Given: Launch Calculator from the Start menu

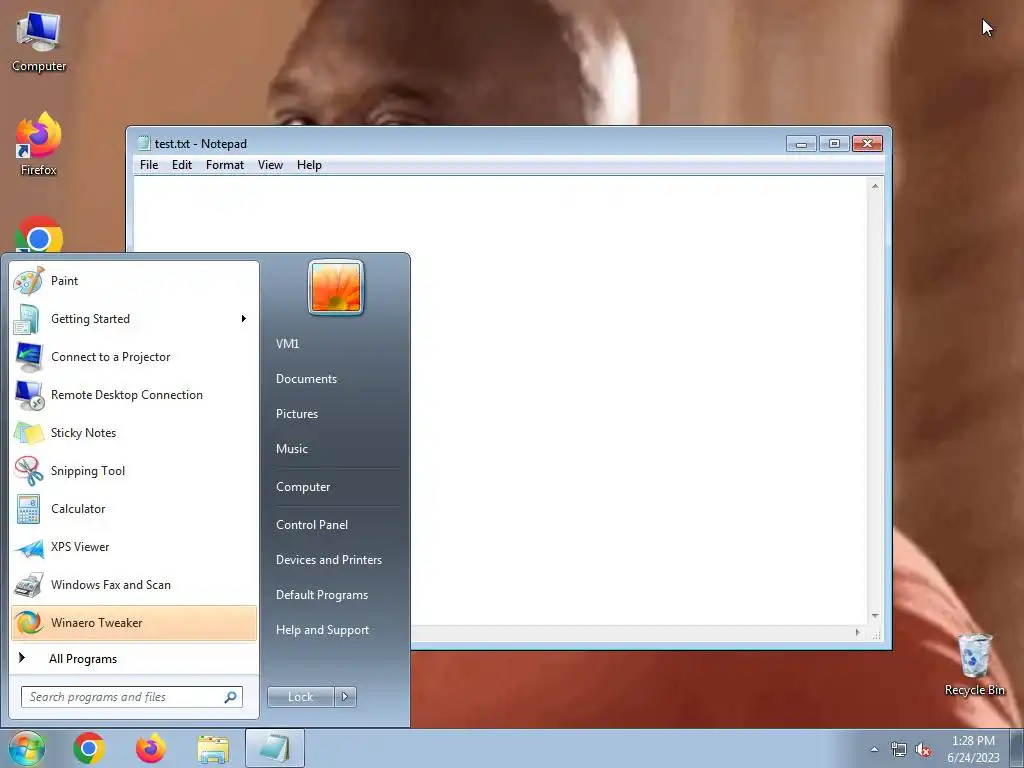Looking at the screenshot, I should [x=134, y=509].
